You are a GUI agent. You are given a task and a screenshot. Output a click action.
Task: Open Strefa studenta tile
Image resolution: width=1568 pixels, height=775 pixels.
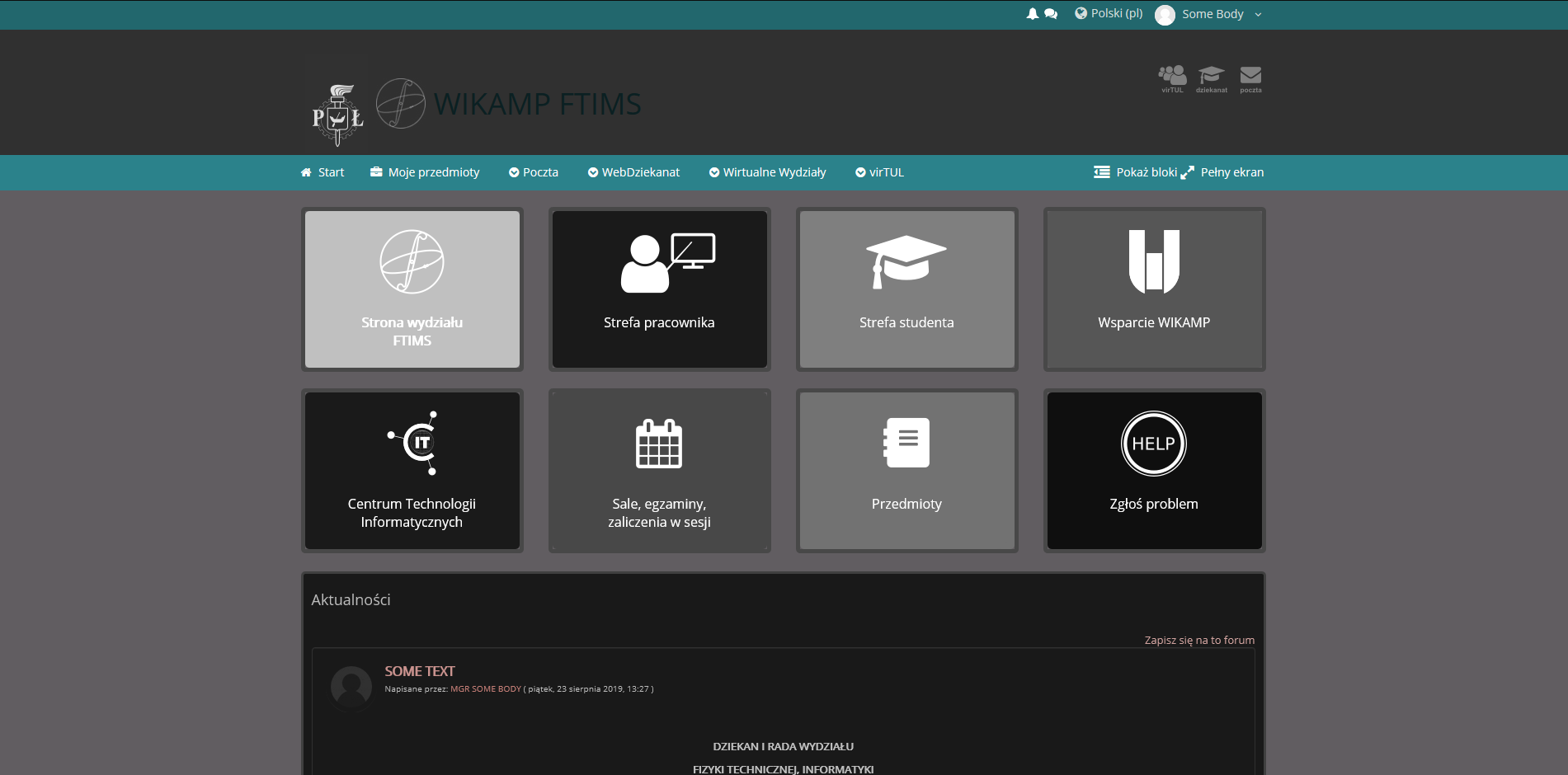[x=907, y=289]
